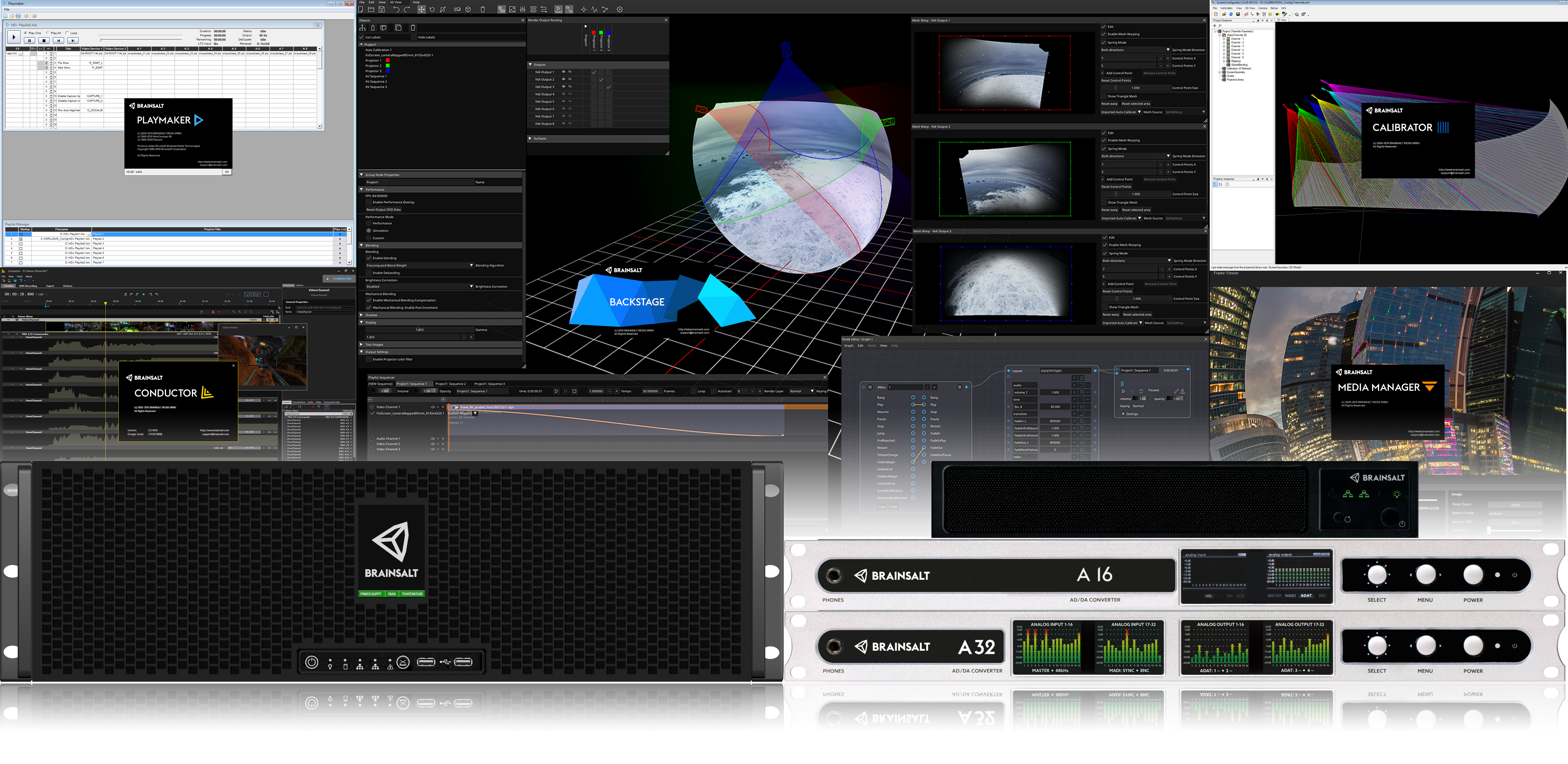Toggle the List Labels checkbox

pos(362,37)
